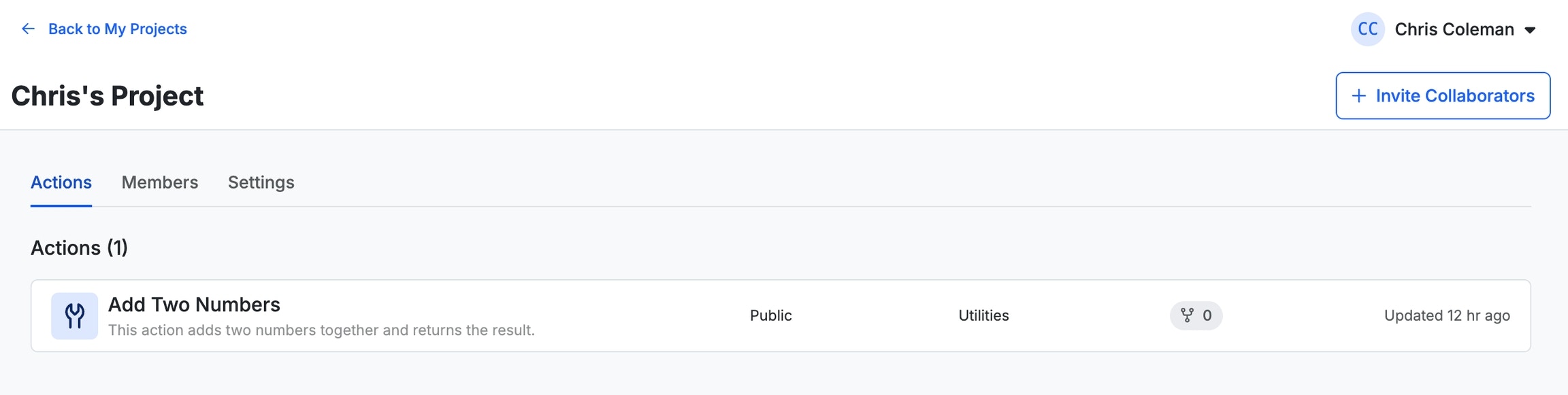This screenshot has height=395, width=1568.
Task: Click the Actions (1) section heading
Action: coord(79,247)
